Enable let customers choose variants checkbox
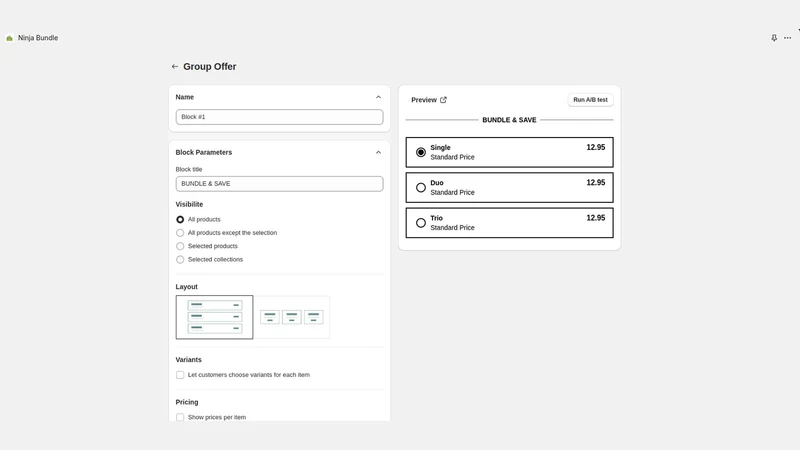 180,375
